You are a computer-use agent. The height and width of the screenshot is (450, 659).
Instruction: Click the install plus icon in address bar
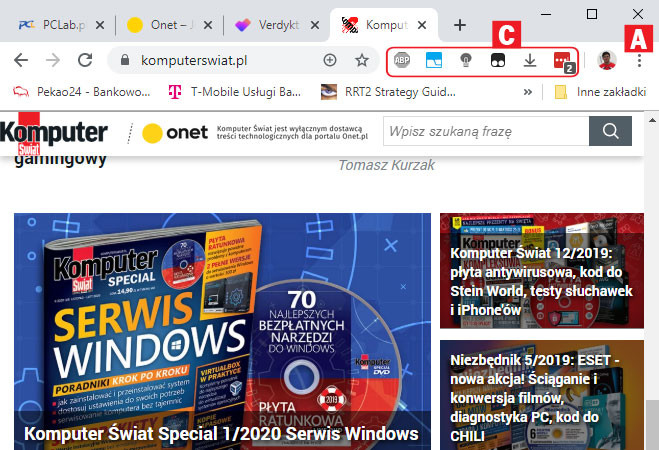330,60
